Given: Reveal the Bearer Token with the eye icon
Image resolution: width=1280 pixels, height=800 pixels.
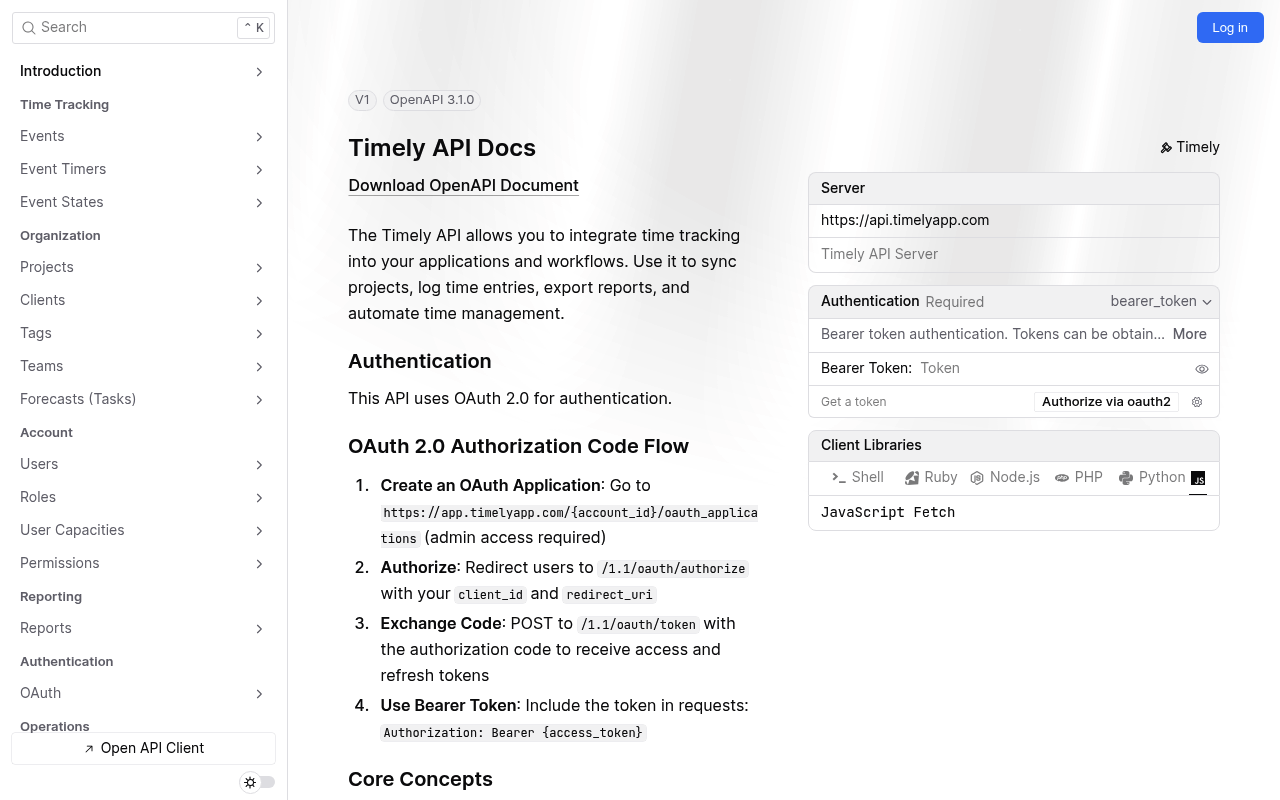Looking at the screenshot, I should point(1202,369).
